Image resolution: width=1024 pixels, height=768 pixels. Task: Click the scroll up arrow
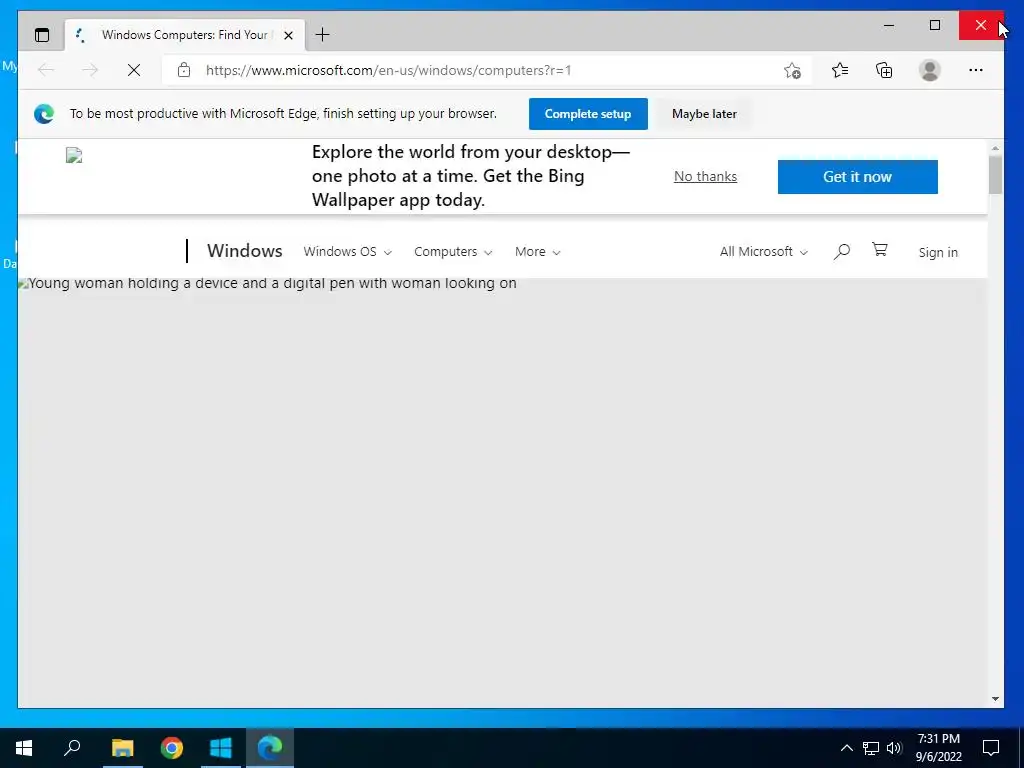click(995, 148)
